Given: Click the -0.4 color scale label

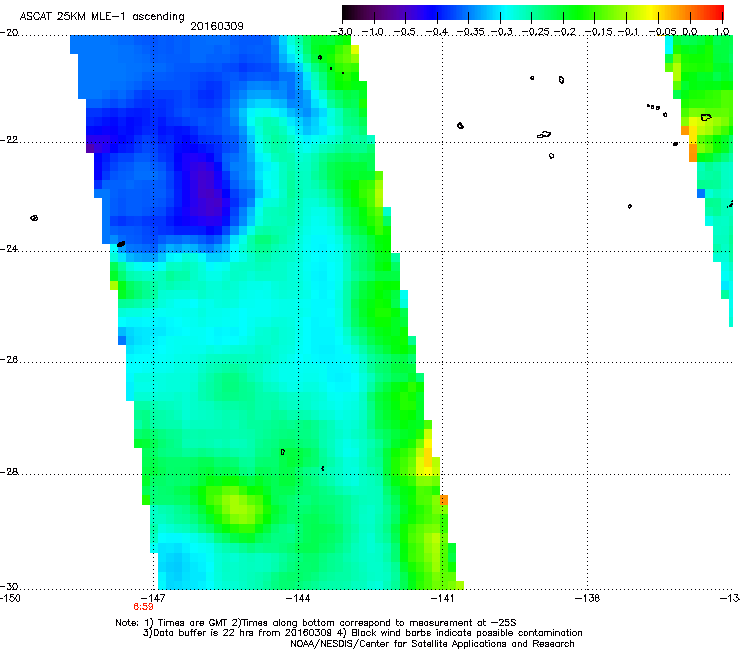Looking at the screenshot, I should [437, 32].
